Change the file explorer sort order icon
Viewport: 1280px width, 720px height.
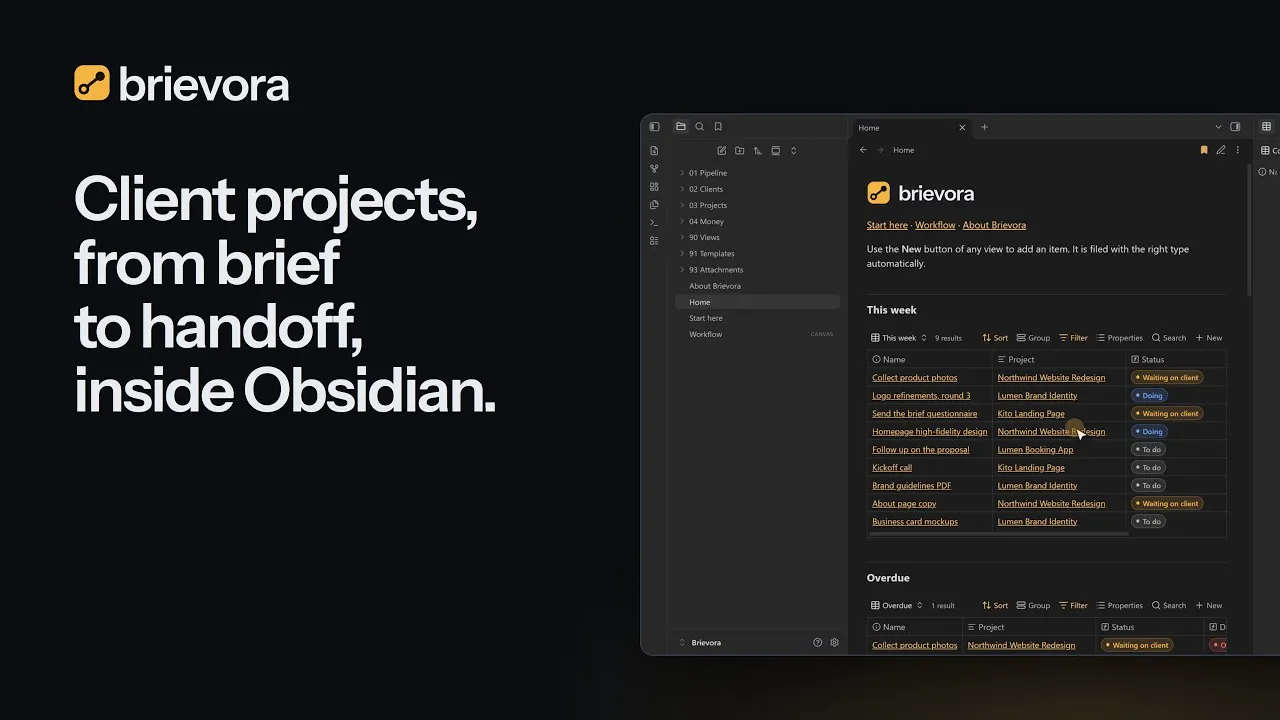(758, 151)
